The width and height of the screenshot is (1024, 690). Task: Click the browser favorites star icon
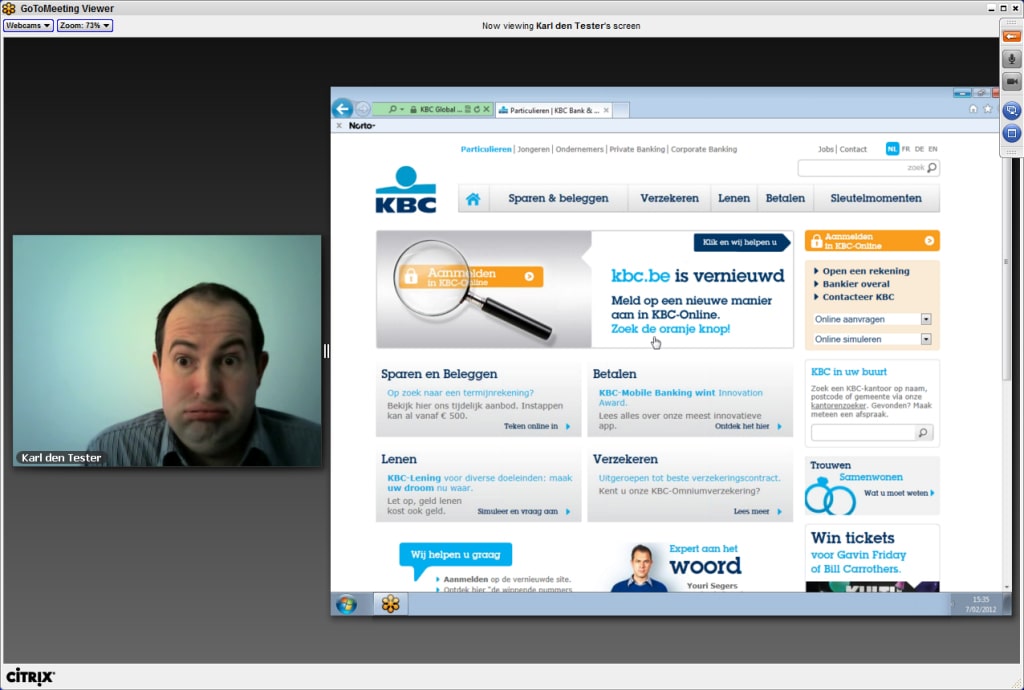[x=987, y=109]
